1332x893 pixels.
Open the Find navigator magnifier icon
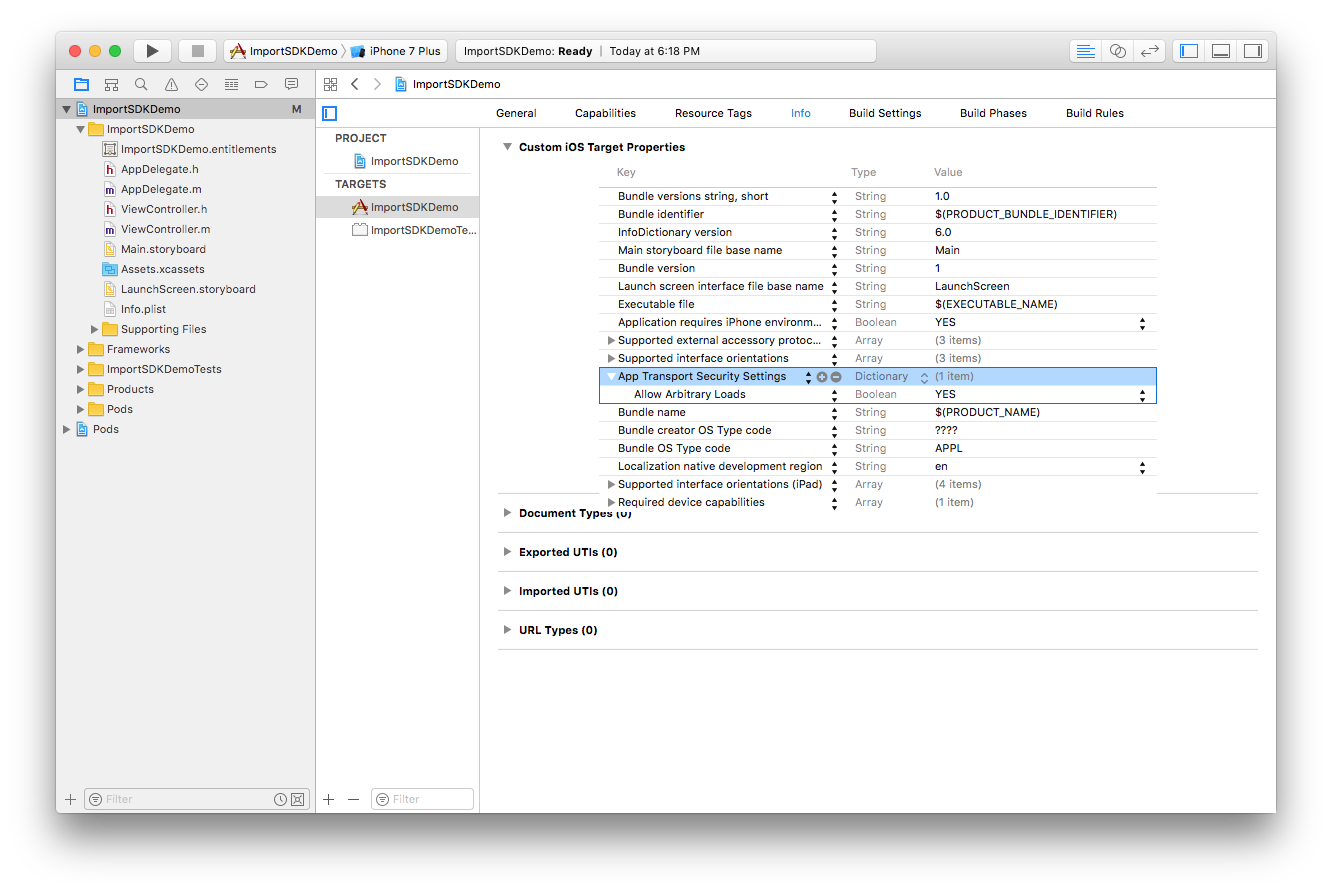click(141, 84)
